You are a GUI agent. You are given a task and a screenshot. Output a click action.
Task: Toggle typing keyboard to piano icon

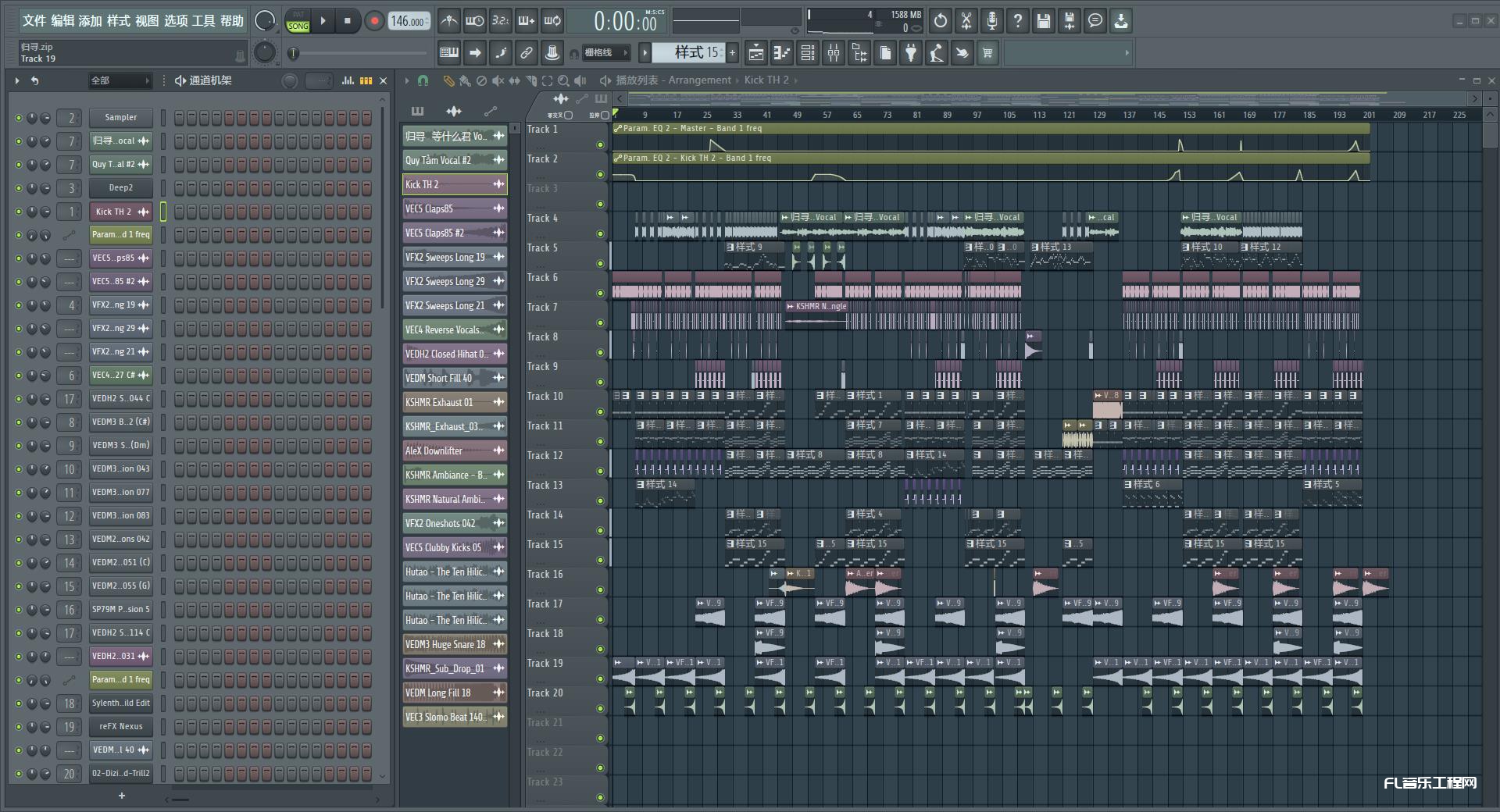click(x=449, y=53)
